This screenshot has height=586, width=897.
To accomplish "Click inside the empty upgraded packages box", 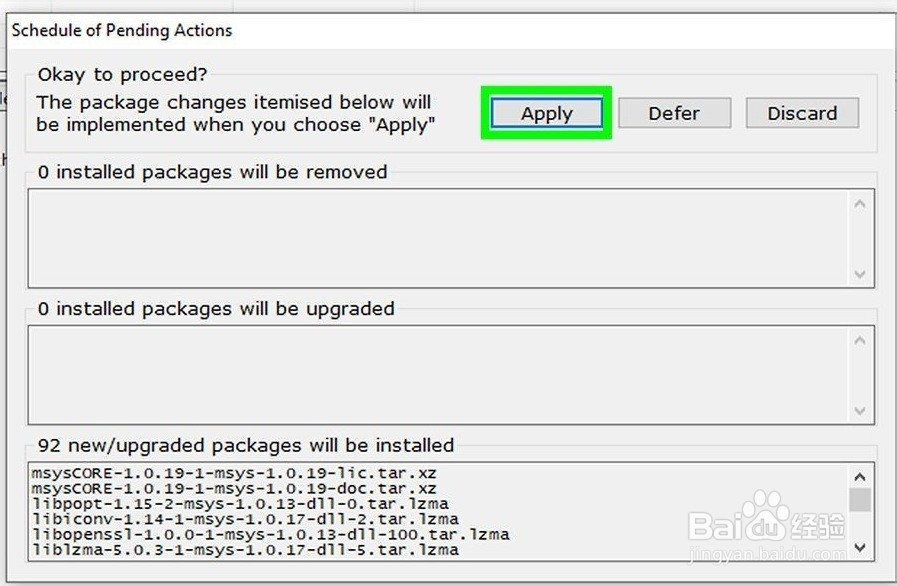I will 438,375.
